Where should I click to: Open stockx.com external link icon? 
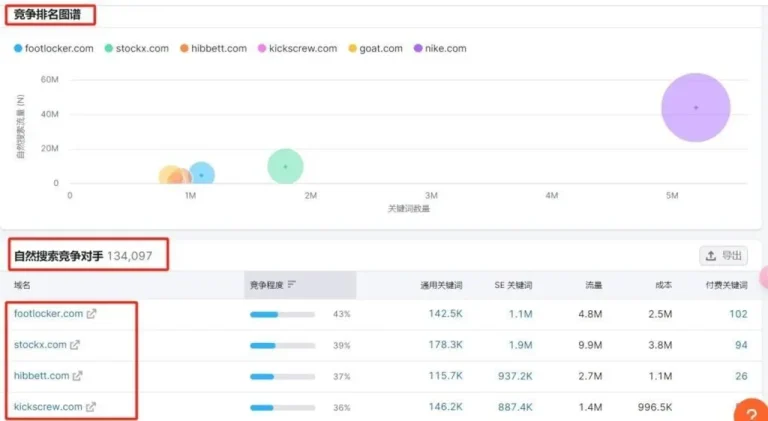[x=74, y=345]
